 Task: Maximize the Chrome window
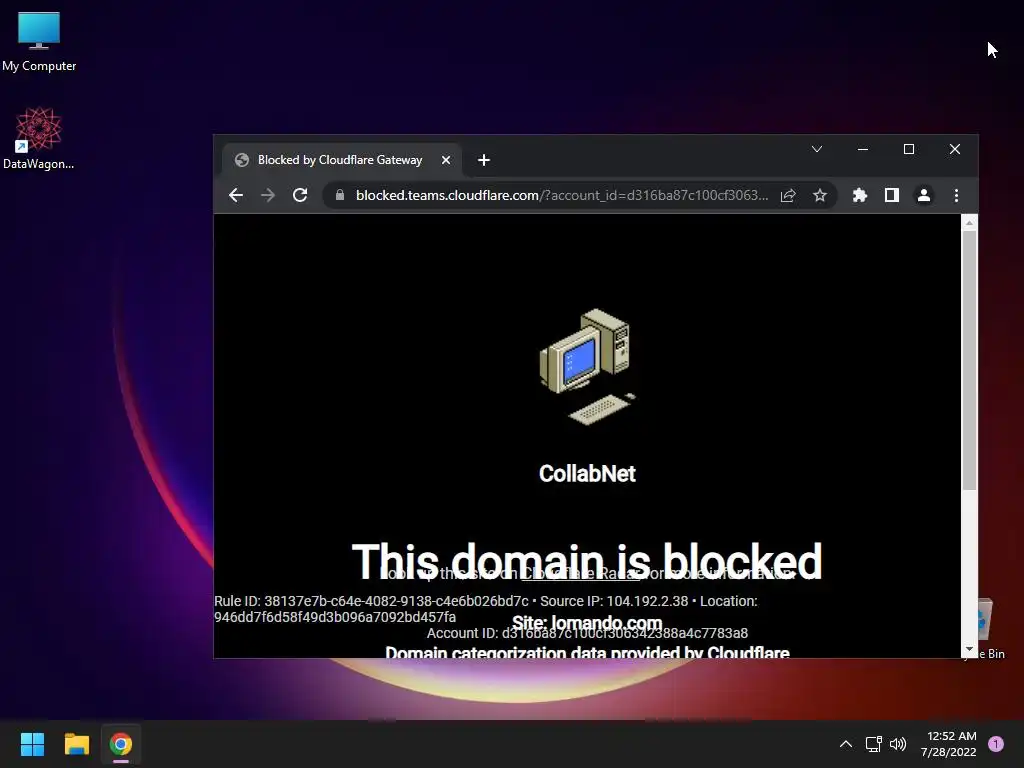[908, 150]
